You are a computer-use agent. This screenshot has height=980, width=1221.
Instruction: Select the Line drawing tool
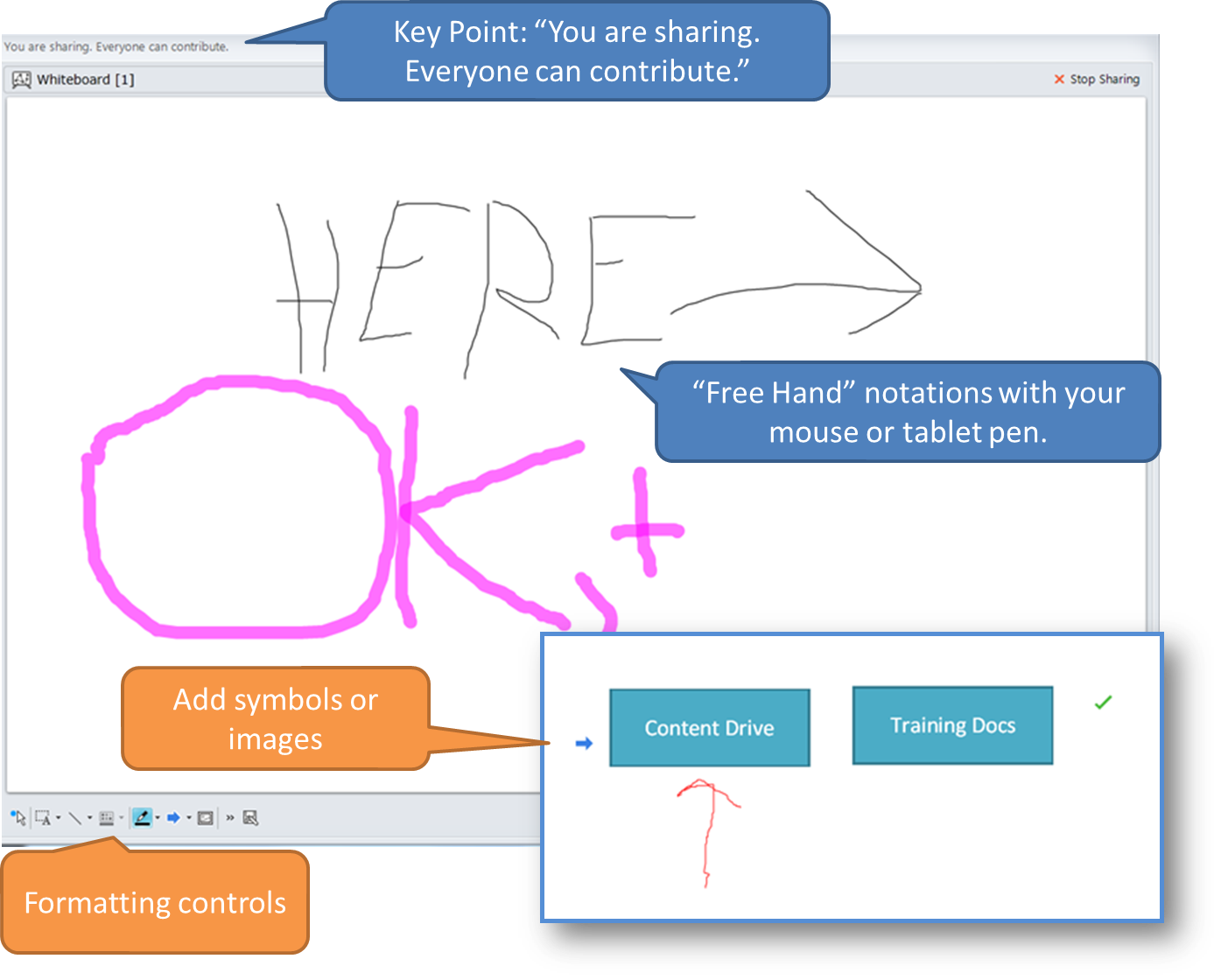75,818
